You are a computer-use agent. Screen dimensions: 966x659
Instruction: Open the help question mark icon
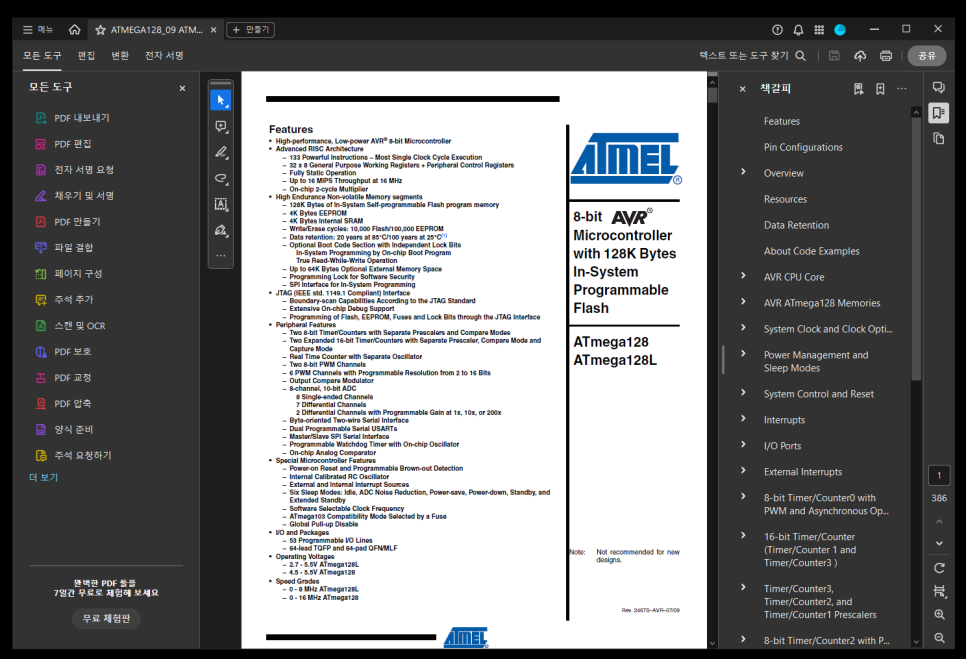pos(777,30)
